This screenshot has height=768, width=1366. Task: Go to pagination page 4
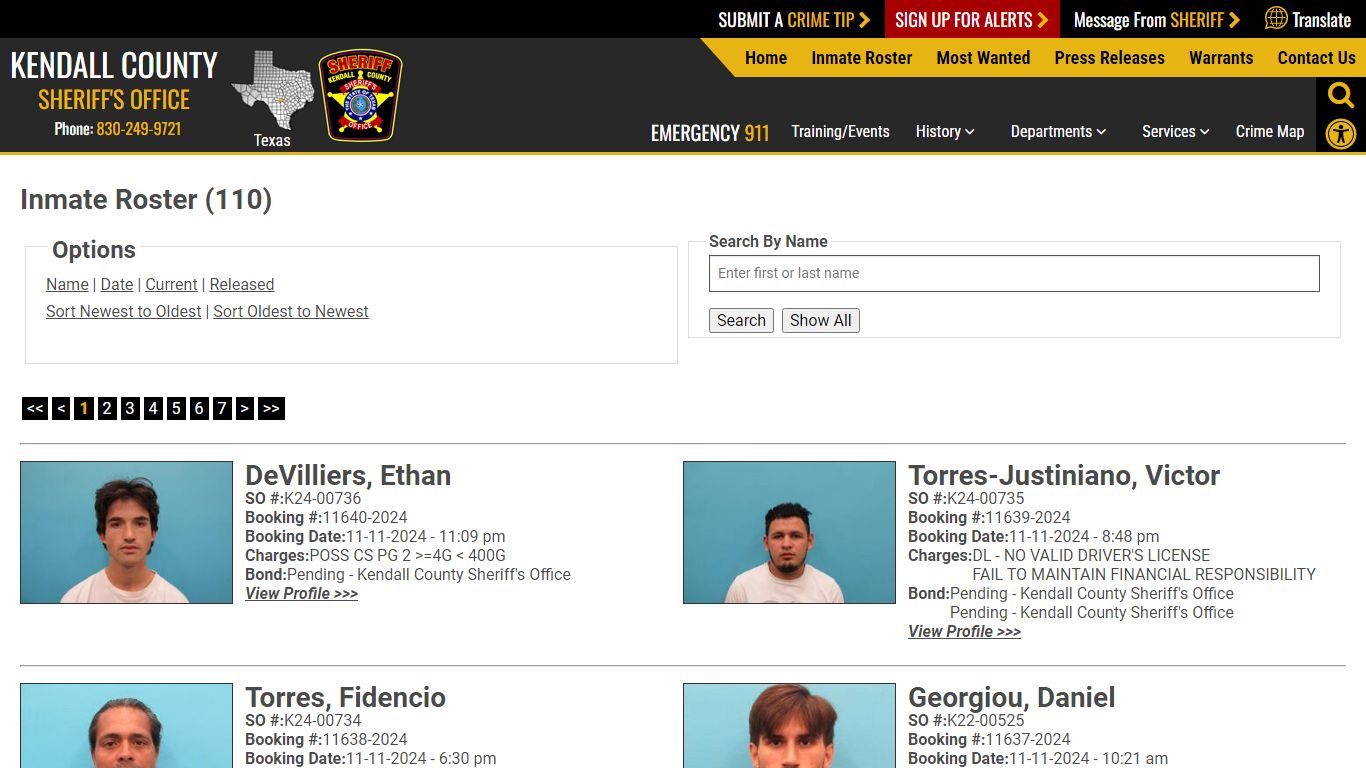point(153,408)
